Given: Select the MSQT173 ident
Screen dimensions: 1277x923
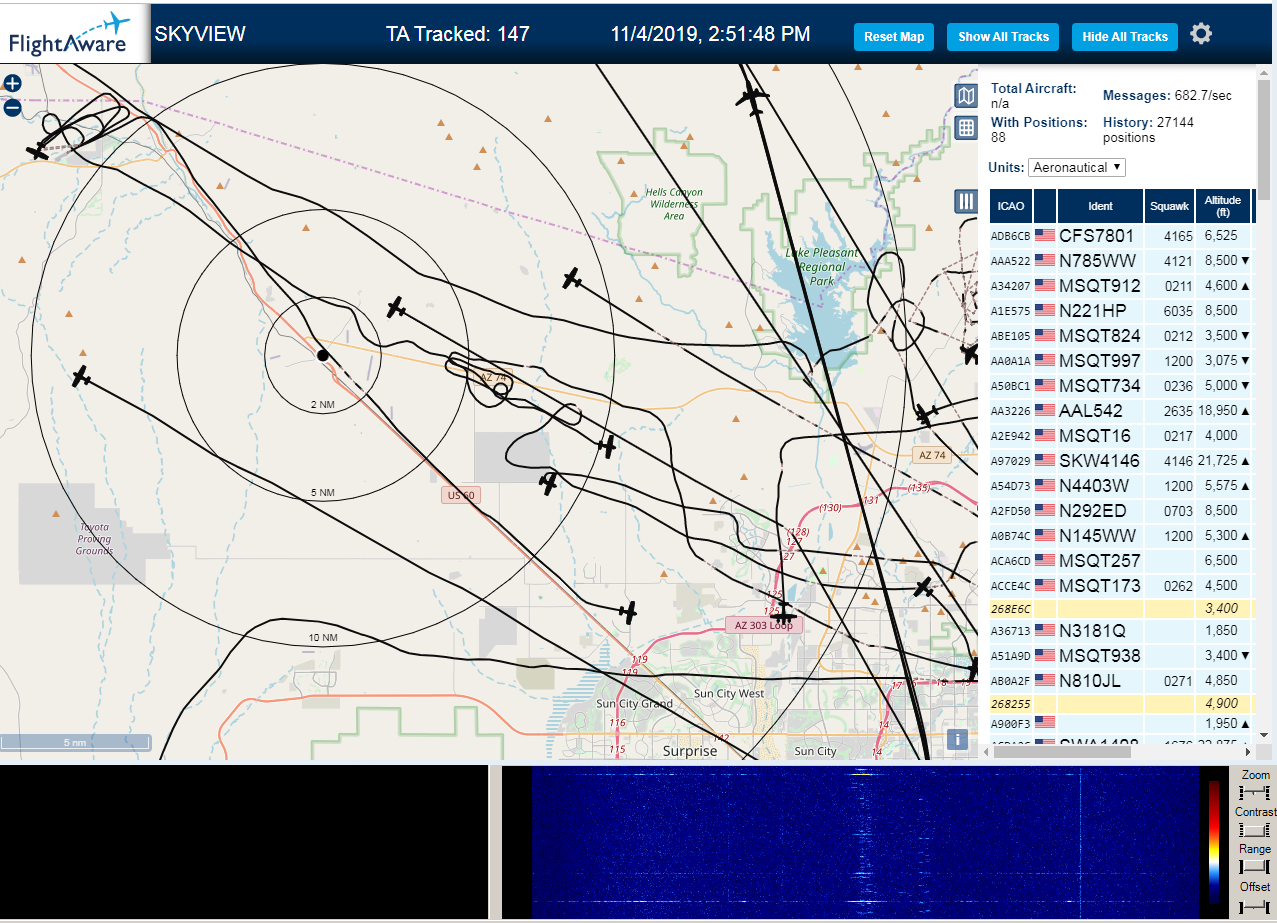Looking at the screenshot, I should [x=1100, y=586].
